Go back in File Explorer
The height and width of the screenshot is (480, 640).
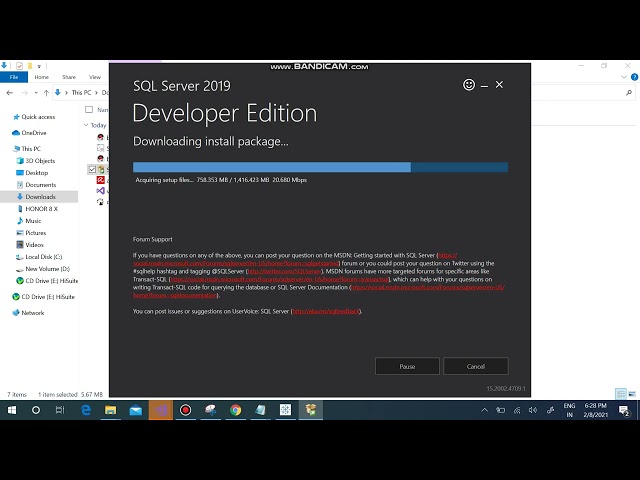9,93
